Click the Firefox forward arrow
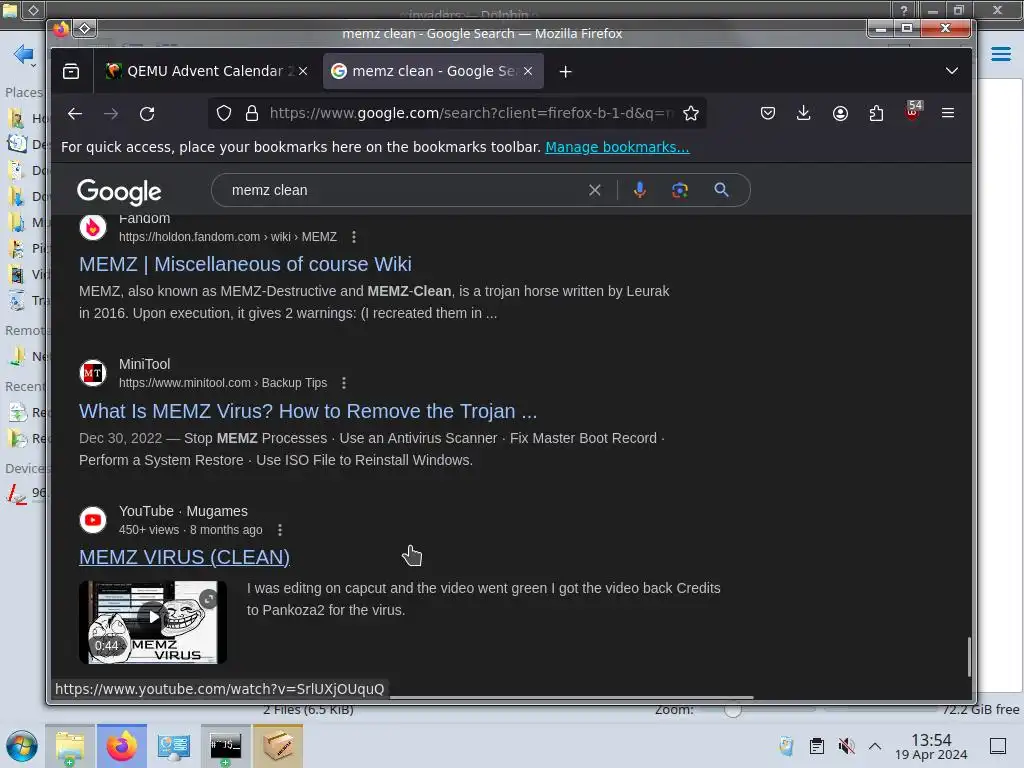The height and width of the screenshot is (768, 1024). pyautogui.click(x=111, y=114)
